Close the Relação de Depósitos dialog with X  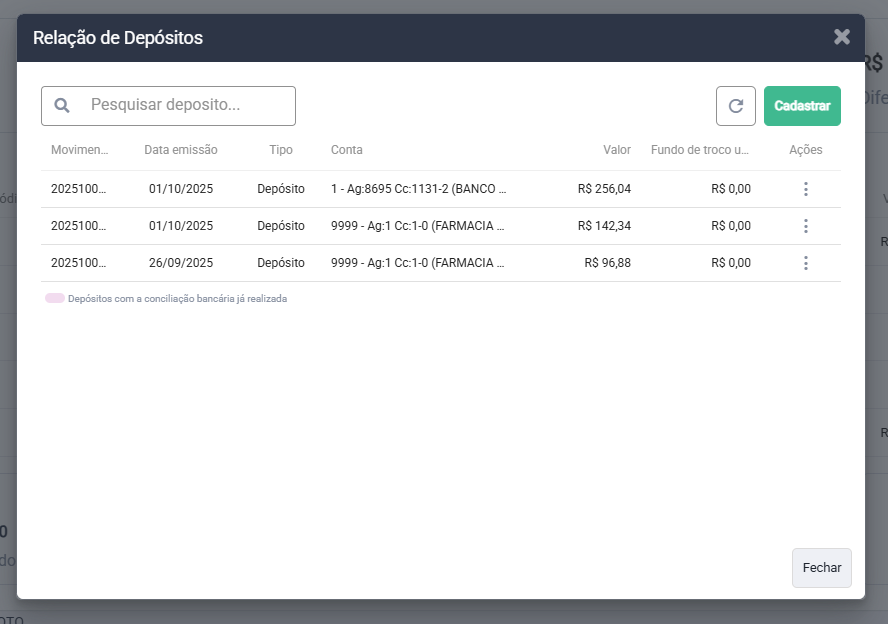pyautogui.click(x=842, y=37)
